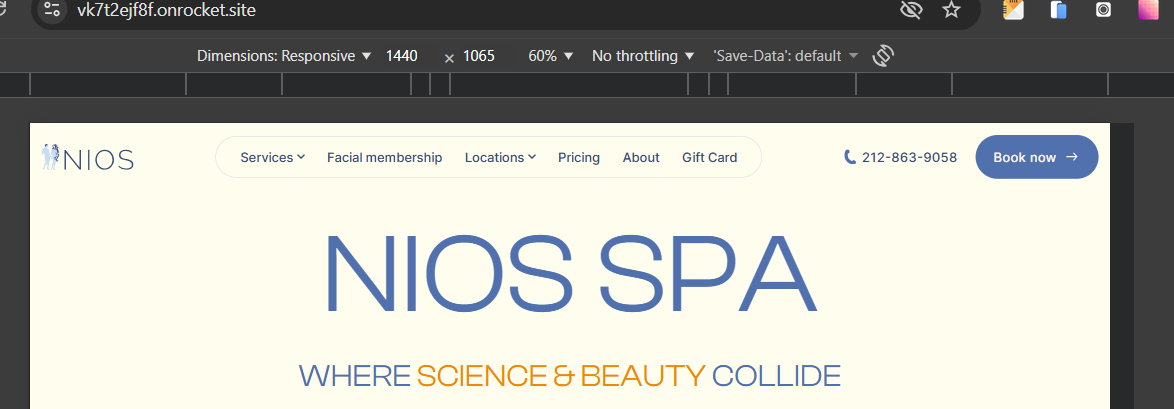The image size is (1174, 409).
Task: Open the Facial membership page
Action: [x=385, y=157]
